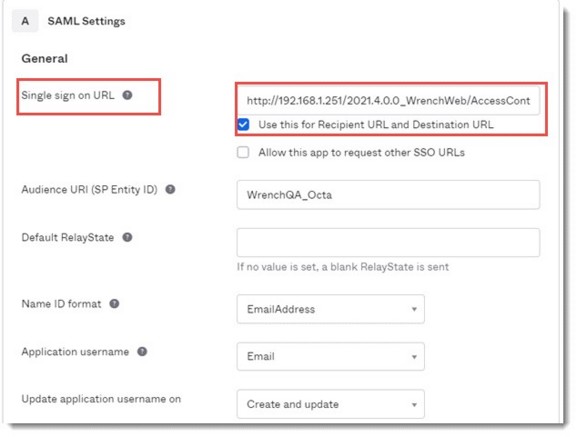Click the Single sign on URL label
Image resolution: width=577 pixels, height=437 pixels.
point(68,95)
